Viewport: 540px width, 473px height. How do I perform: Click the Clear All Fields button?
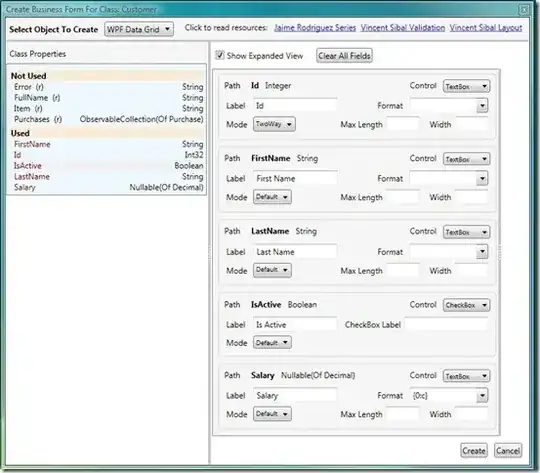pos(344,55)
